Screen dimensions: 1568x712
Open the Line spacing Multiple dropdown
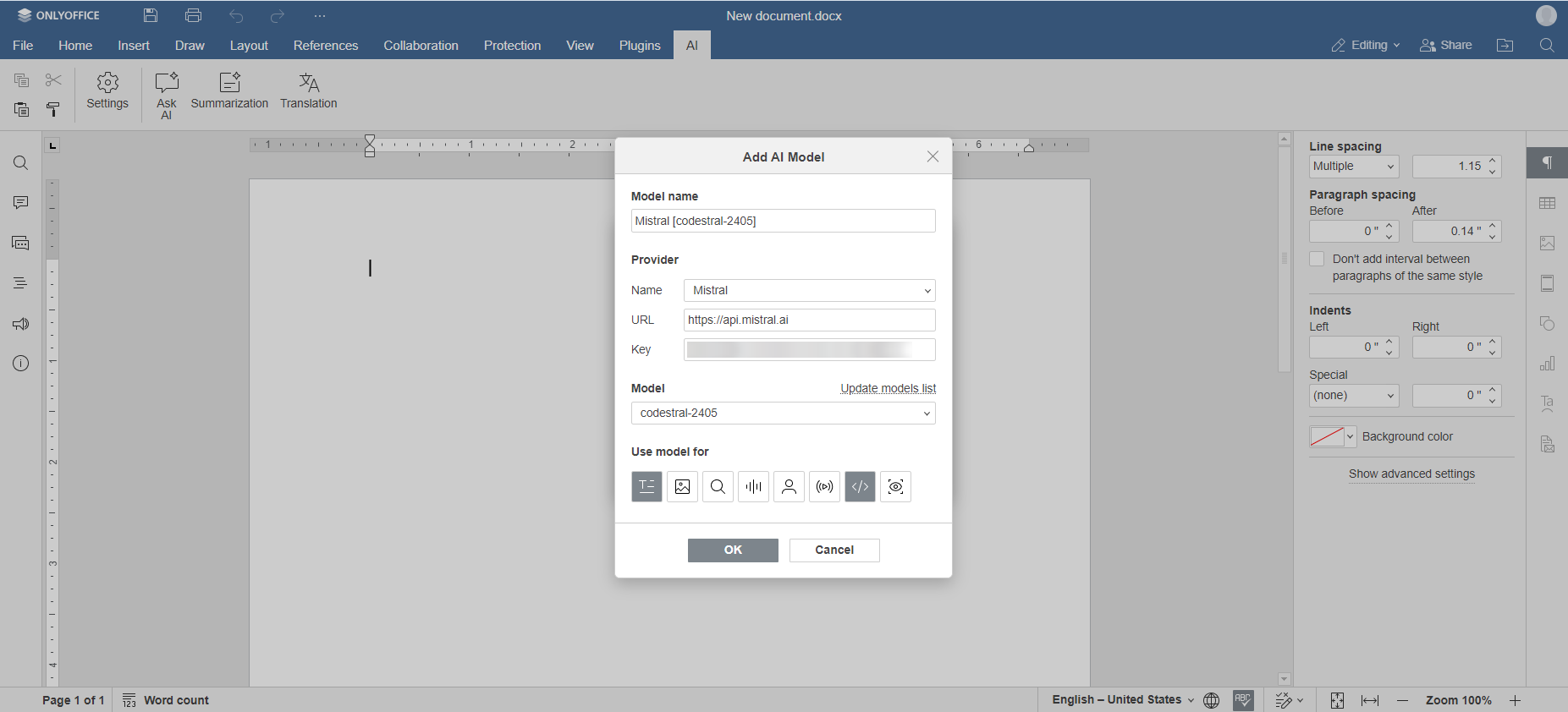point(1353,167)
